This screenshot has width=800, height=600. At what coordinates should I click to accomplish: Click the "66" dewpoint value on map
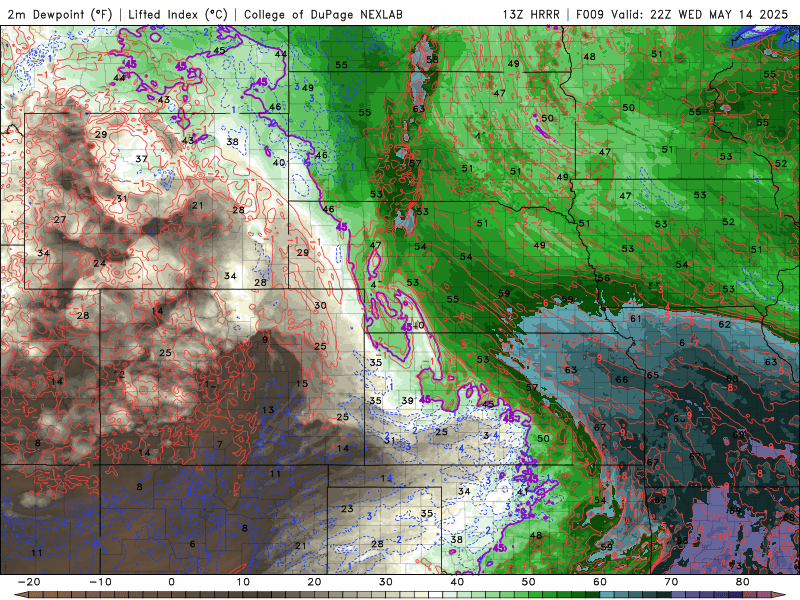[621, 380]
